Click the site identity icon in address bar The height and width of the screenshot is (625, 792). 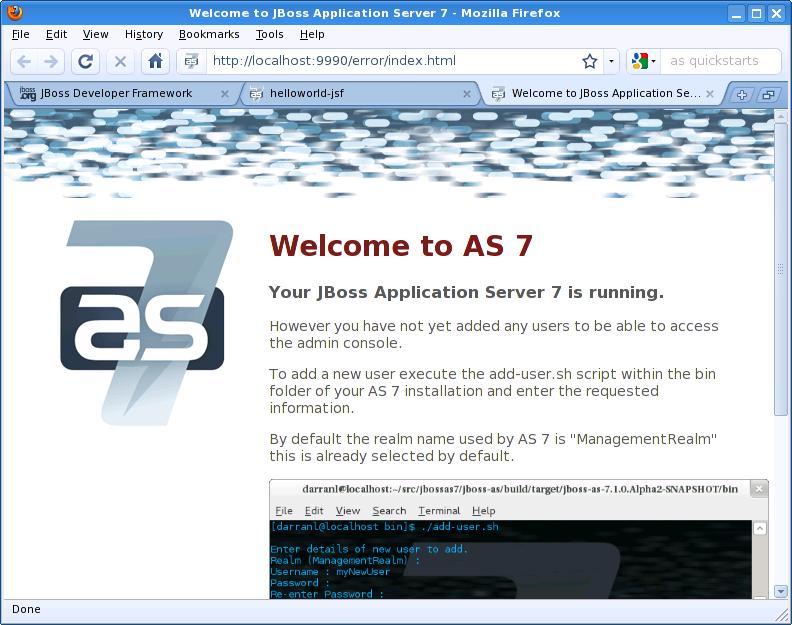pyautogui.click(x=191, y=62)
